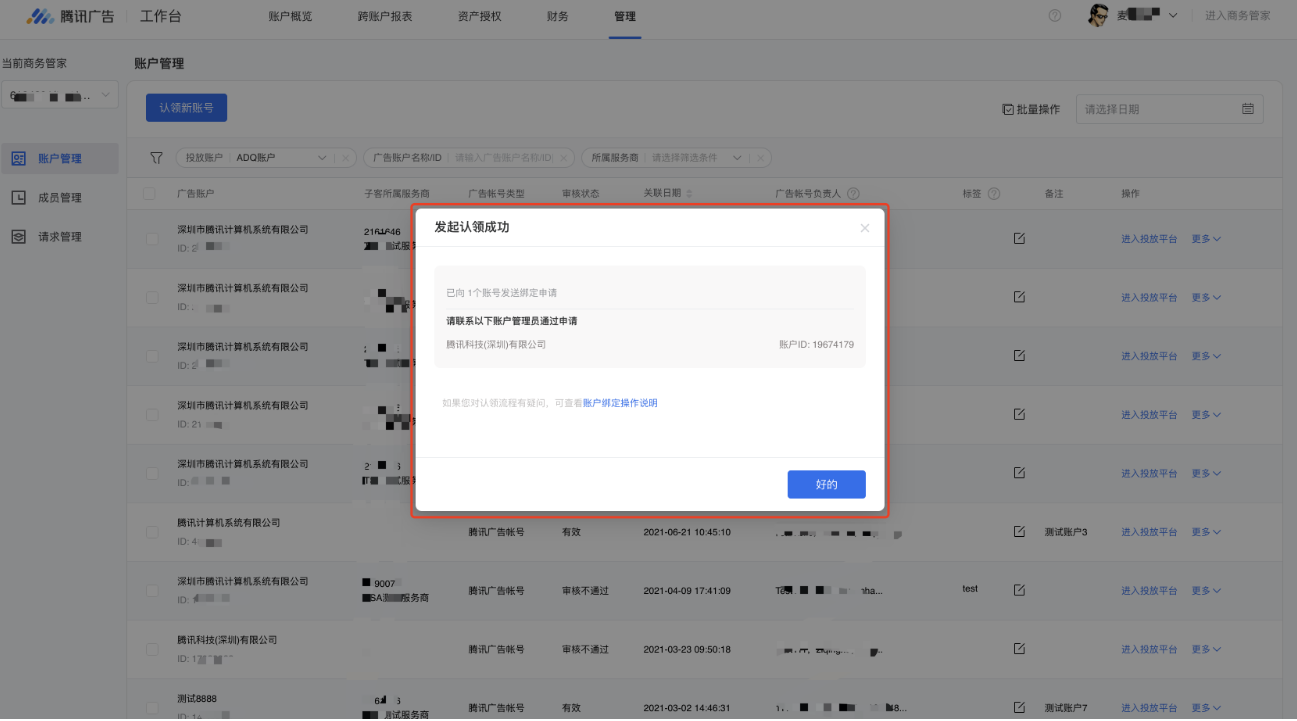Image resolution: width=1297 pixels, height=721 pixels.
Task: Switch to the 跨账户报表 tab
Action: (x=385, y=16)
